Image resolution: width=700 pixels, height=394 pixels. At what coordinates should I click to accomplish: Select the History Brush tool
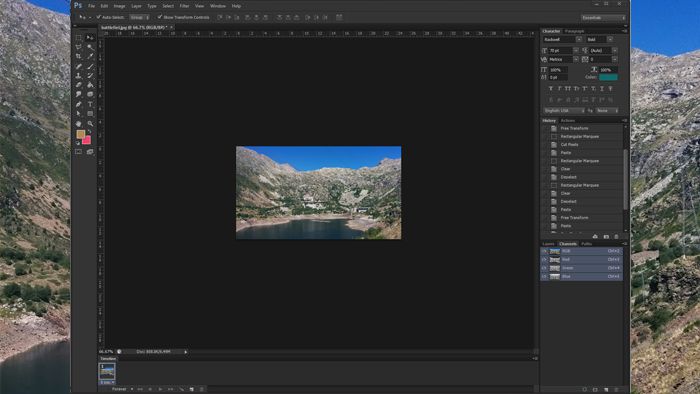click(90, 75)
